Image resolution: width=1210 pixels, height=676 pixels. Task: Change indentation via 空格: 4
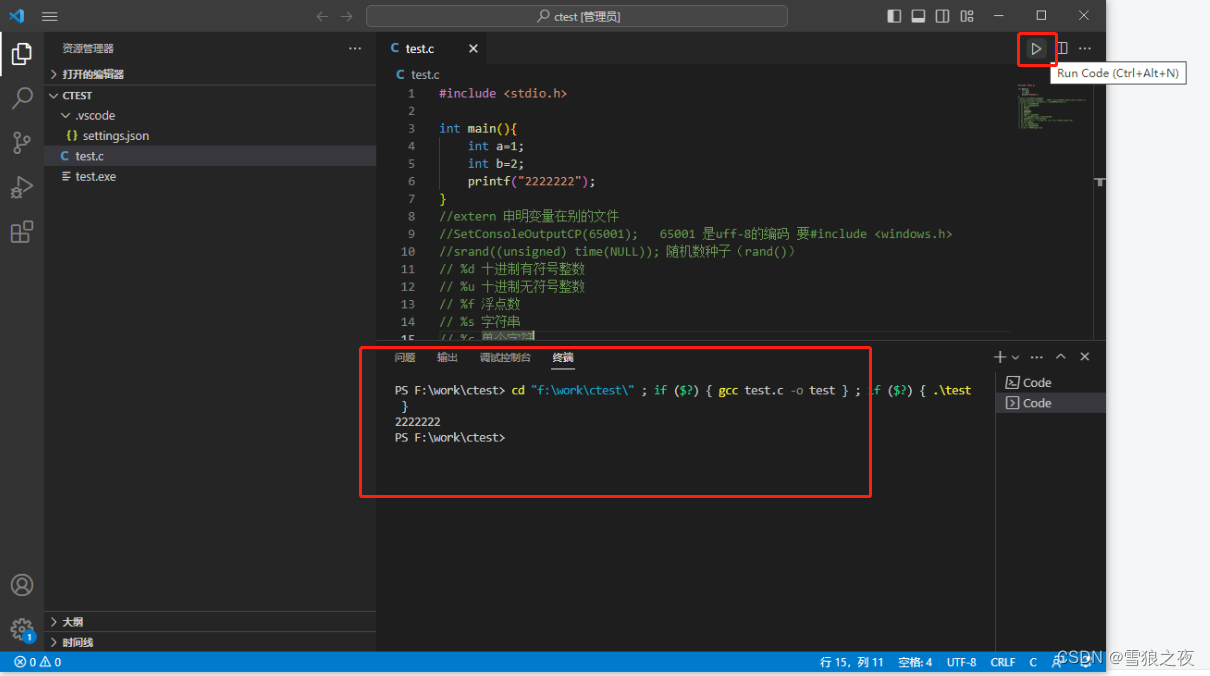(x=915, y=662)
